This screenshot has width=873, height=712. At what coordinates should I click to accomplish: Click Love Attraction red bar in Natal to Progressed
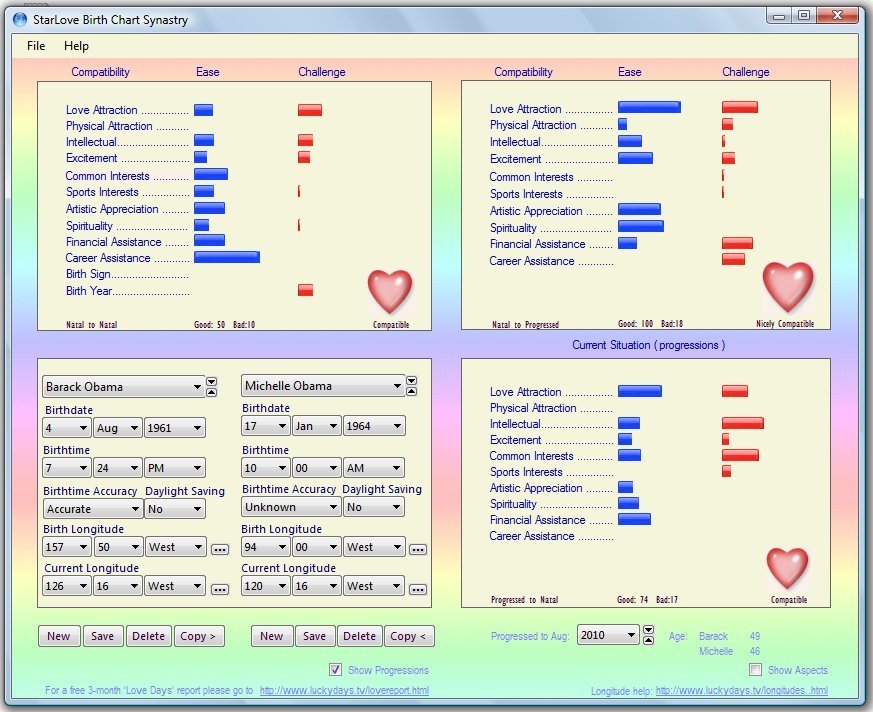[740, 107]
